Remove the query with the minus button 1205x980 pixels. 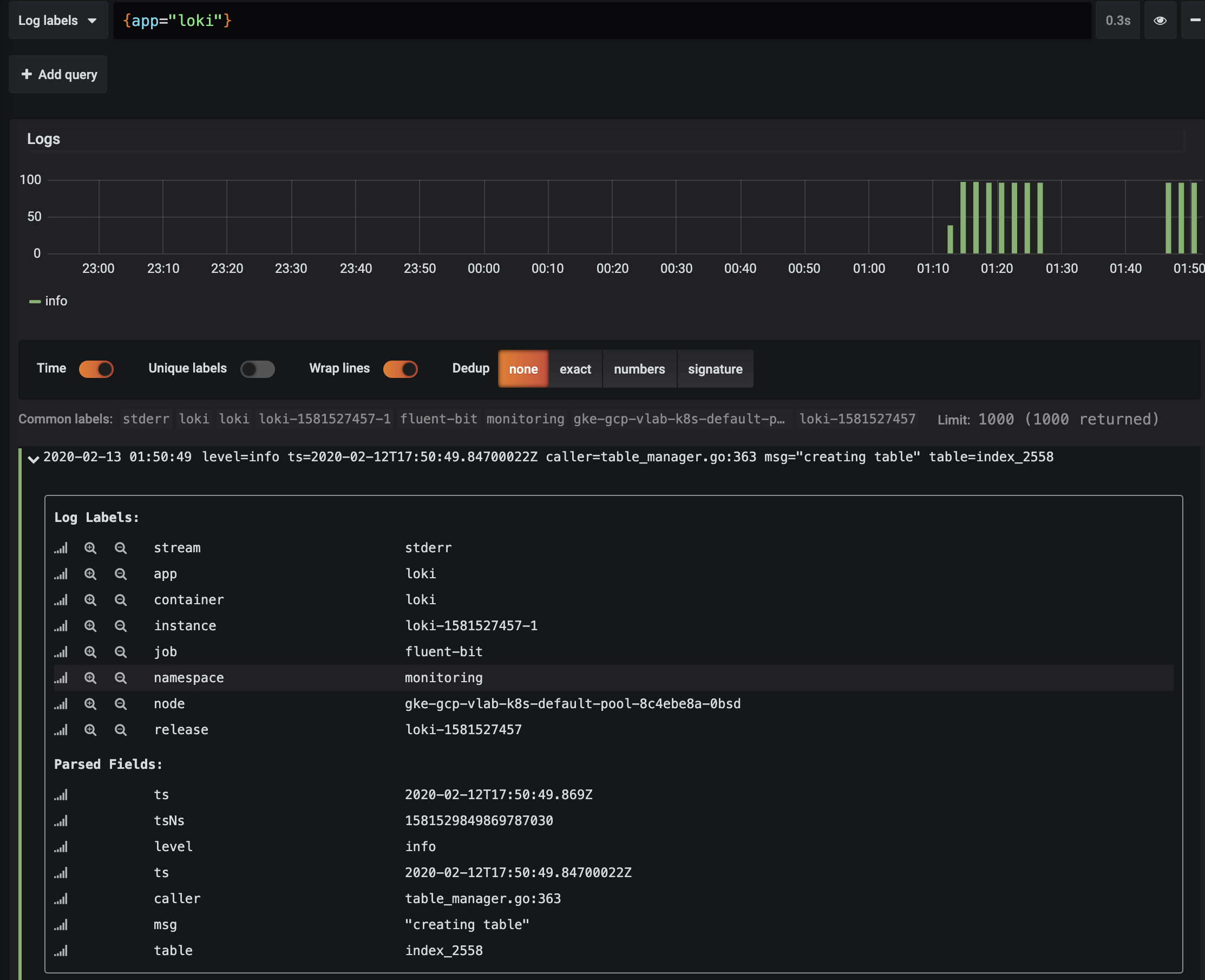[x=1194, y=21]
